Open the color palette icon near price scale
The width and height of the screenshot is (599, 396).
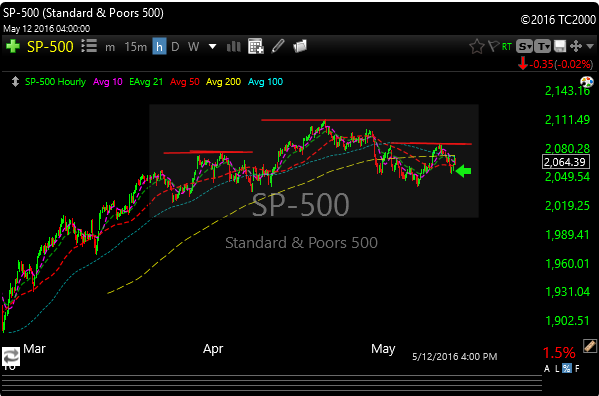pyautogui.click(x=587, y=82)
